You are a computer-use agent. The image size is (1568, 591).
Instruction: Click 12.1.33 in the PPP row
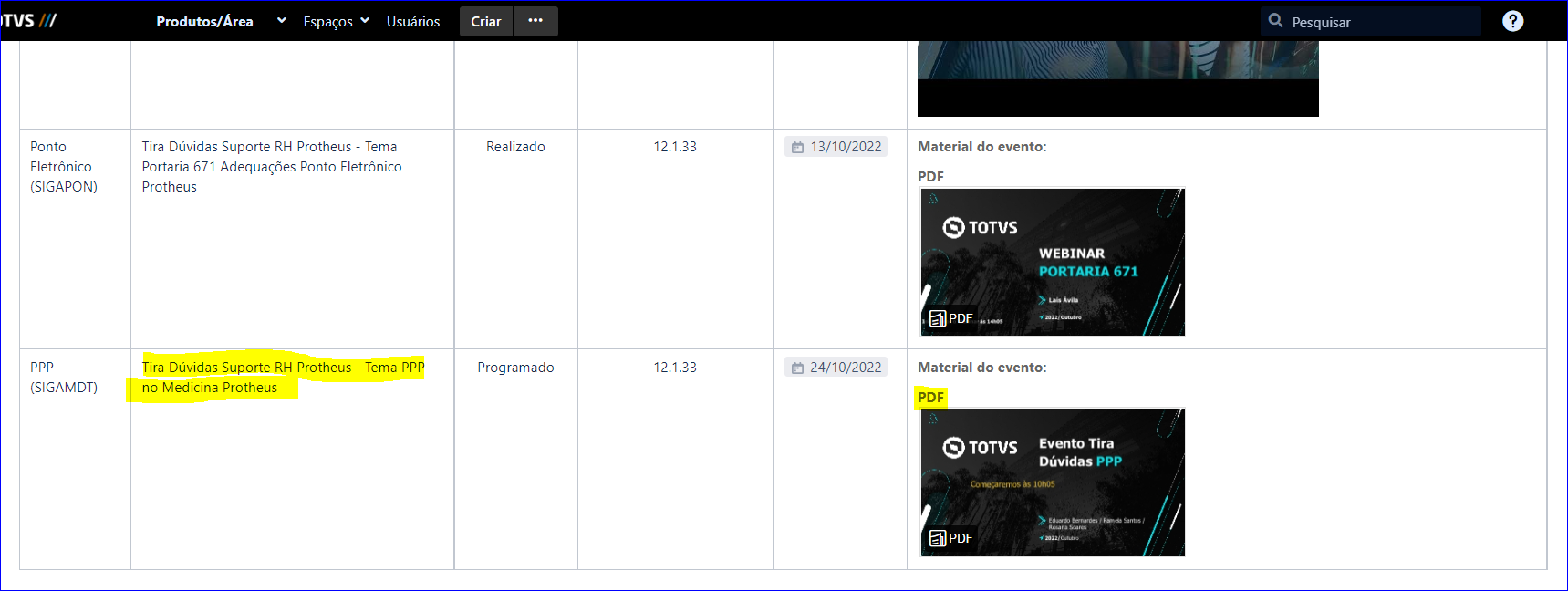click(x=674, y=367)
